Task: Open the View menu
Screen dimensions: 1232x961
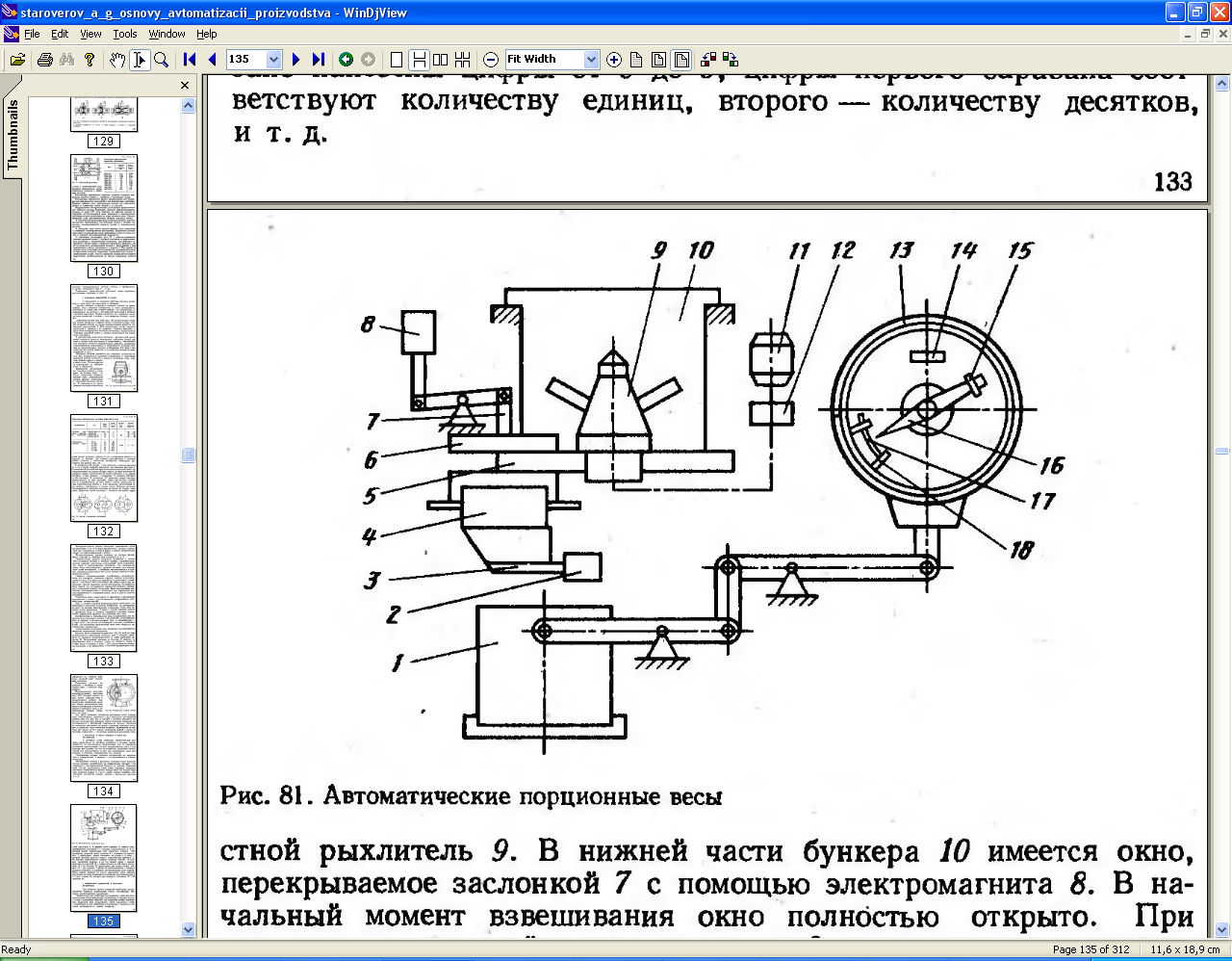Action: (90, 34)
